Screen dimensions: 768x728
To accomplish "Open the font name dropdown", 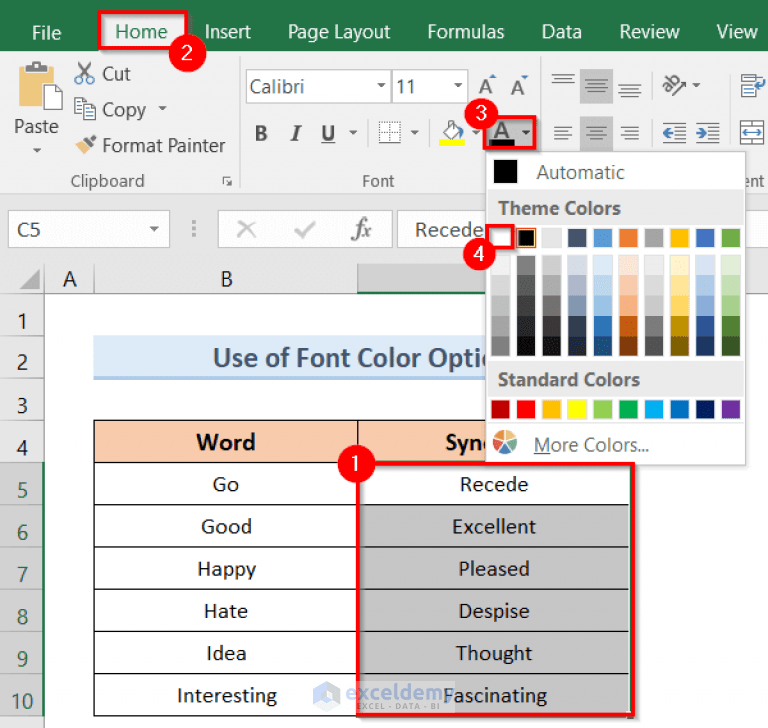I will pyautogui.click(x=382, y=86).
